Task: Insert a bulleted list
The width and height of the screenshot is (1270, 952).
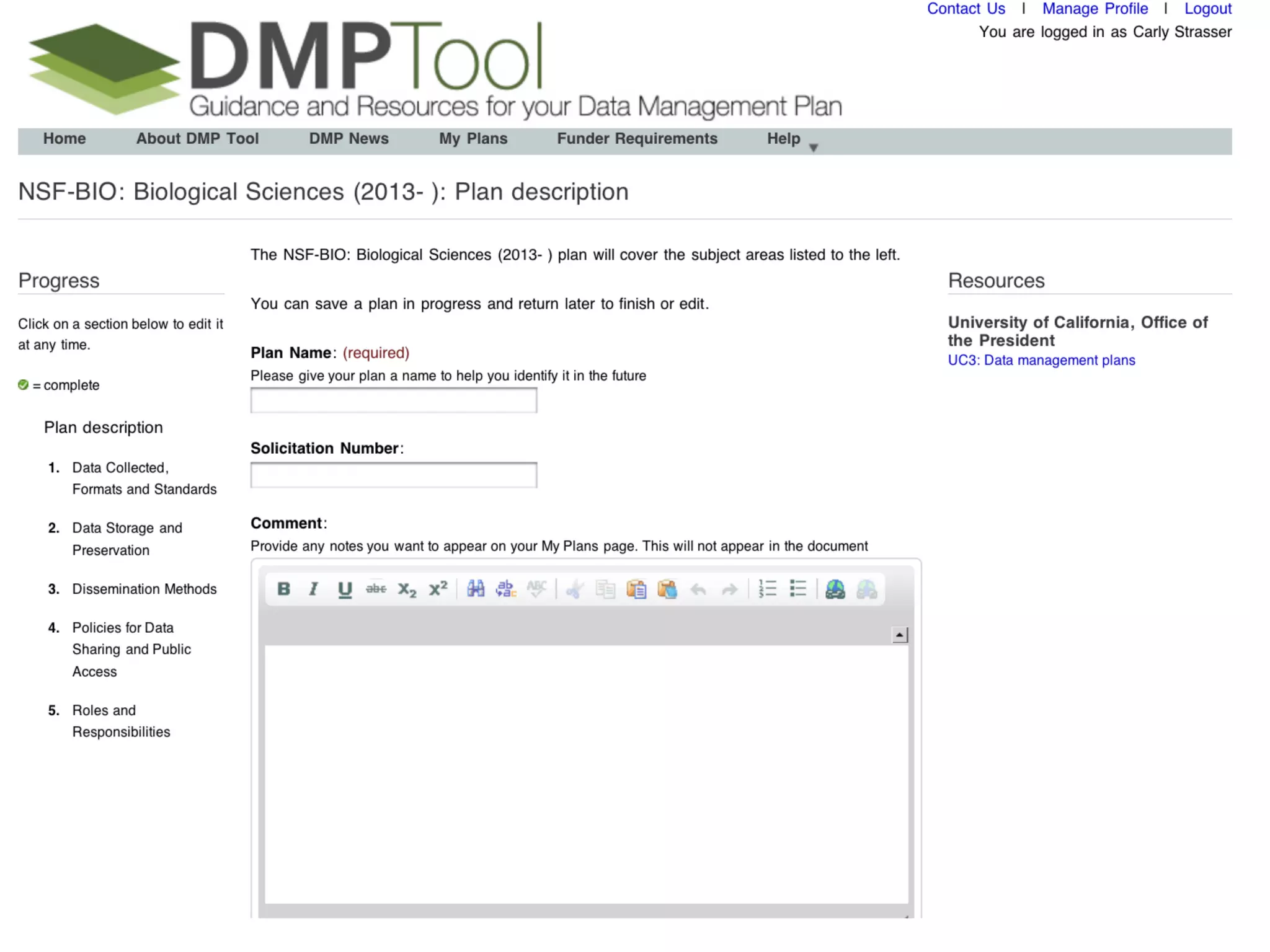Action: tap(798, 589)
